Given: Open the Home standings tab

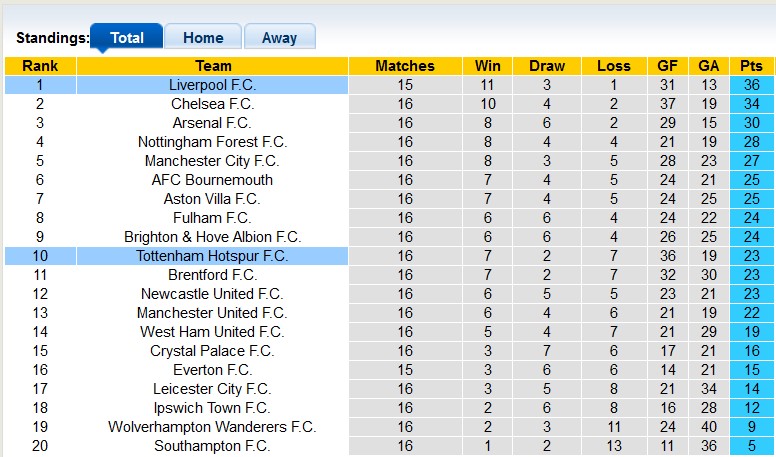Looking at the screenshot, I should [x=203, y=38].
